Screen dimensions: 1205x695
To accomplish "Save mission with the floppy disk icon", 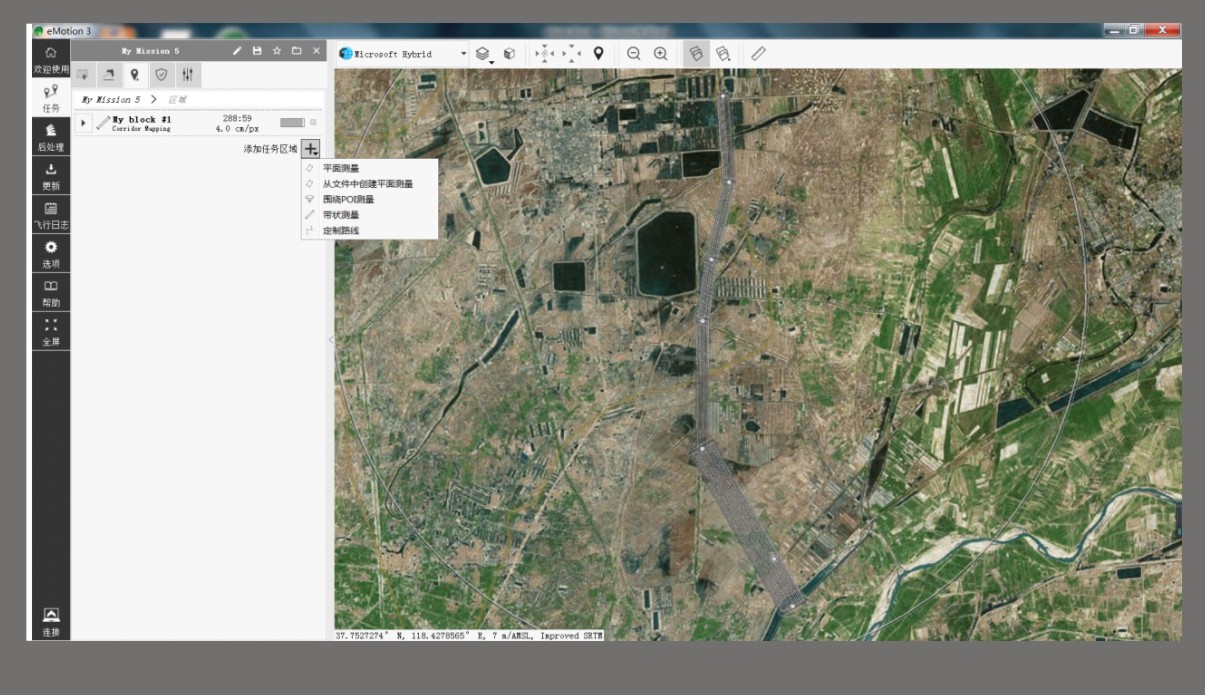I will click(x=257, y=51).
